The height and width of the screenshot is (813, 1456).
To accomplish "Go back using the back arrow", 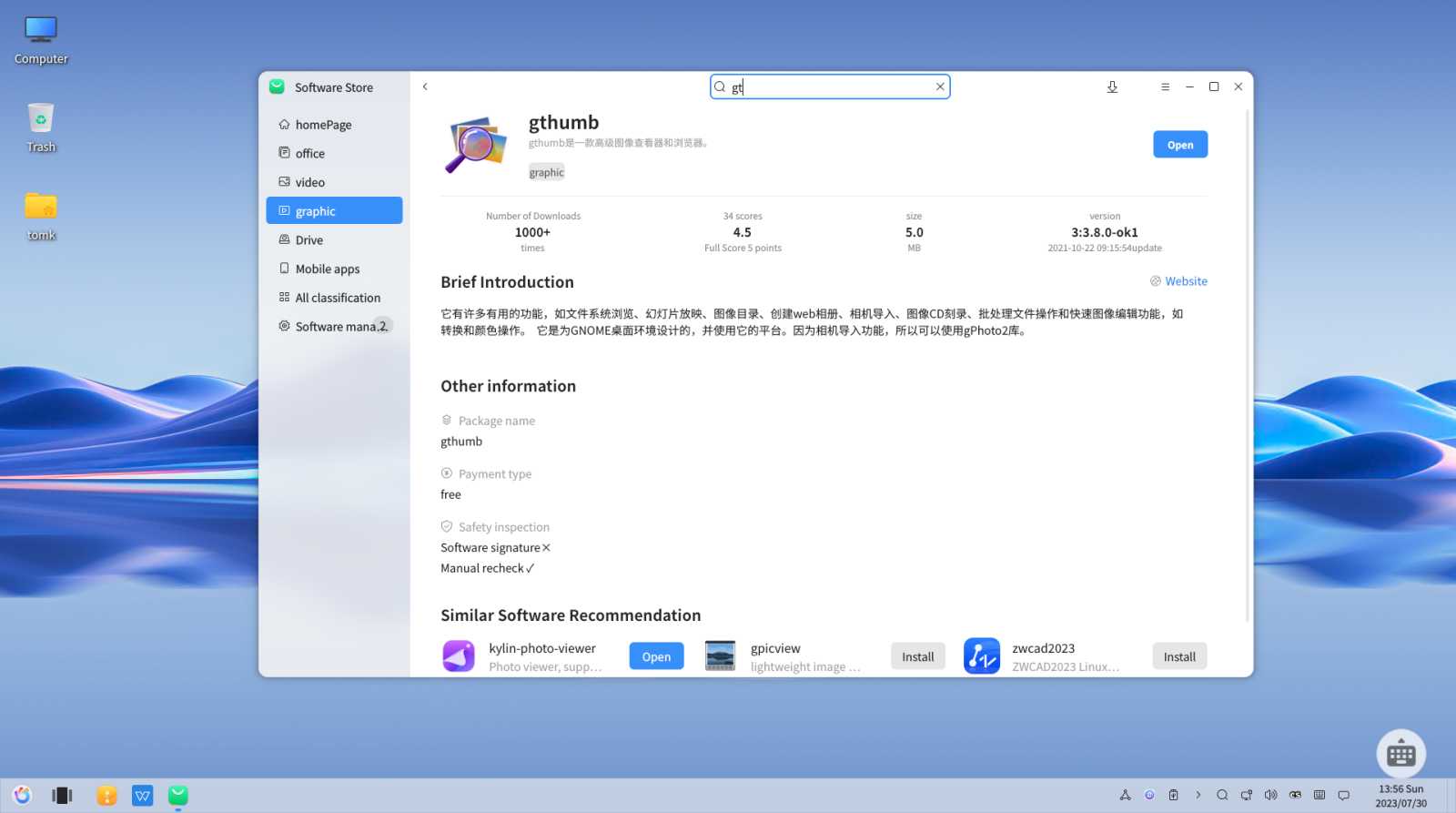I will pyautogui.click(x=425, y=86).
